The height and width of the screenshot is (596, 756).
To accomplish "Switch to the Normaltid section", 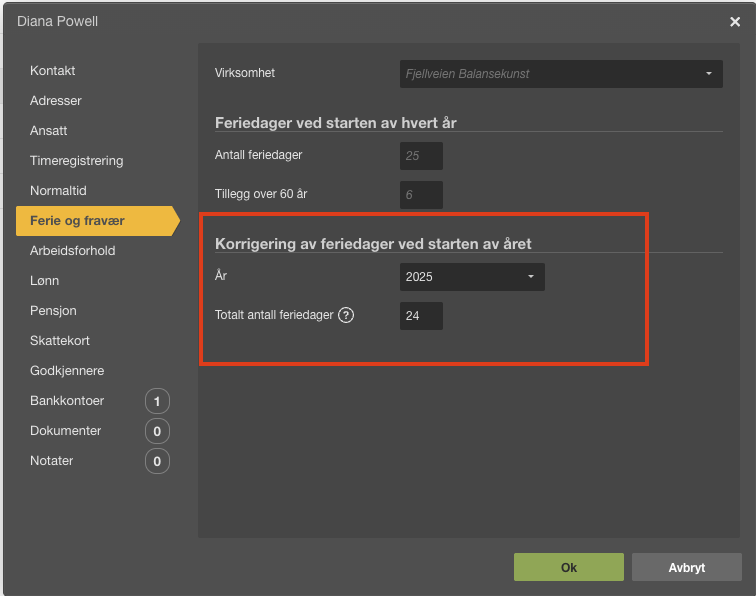I will coord(58,190).
